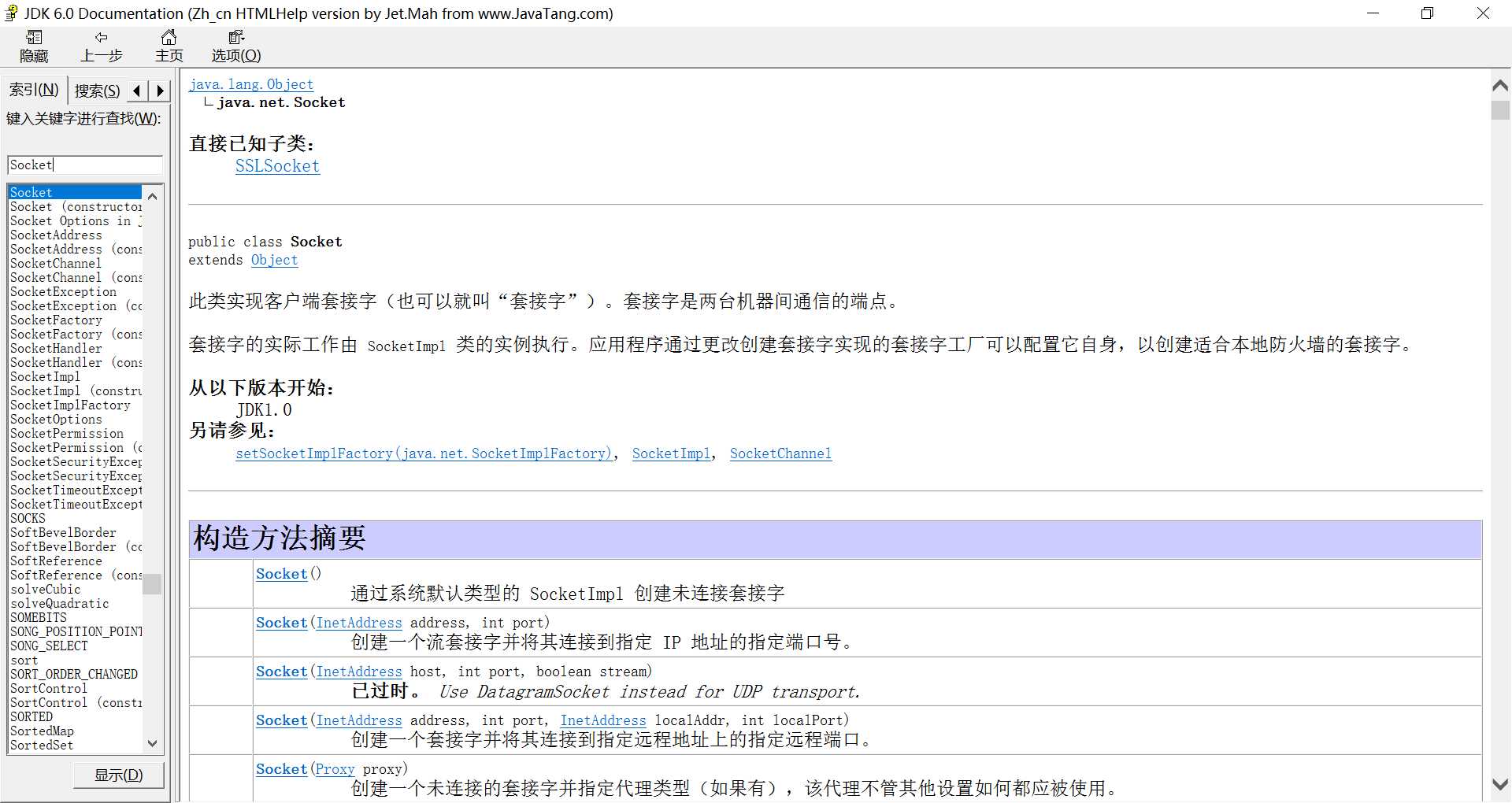Select first SortControl index entry
1512x803 pixels.
pyautogui.click(x=49, y=688)
